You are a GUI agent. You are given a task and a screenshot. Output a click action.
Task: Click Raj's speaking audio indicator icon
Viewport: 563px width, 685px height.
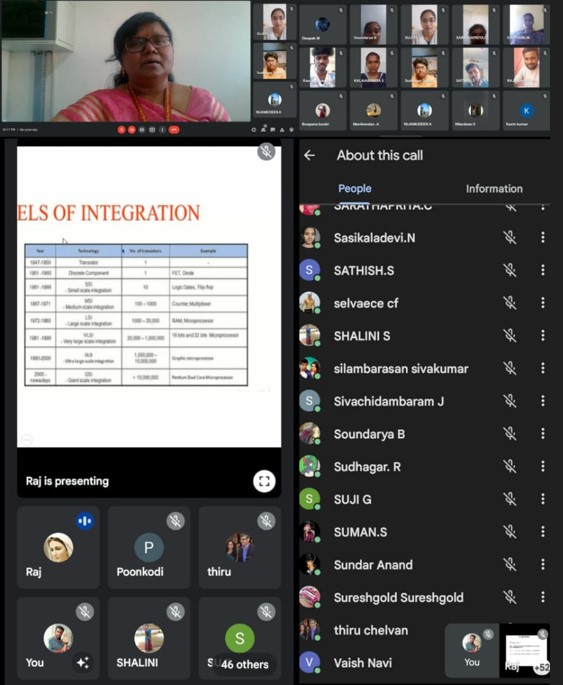(x=85, y=521)
